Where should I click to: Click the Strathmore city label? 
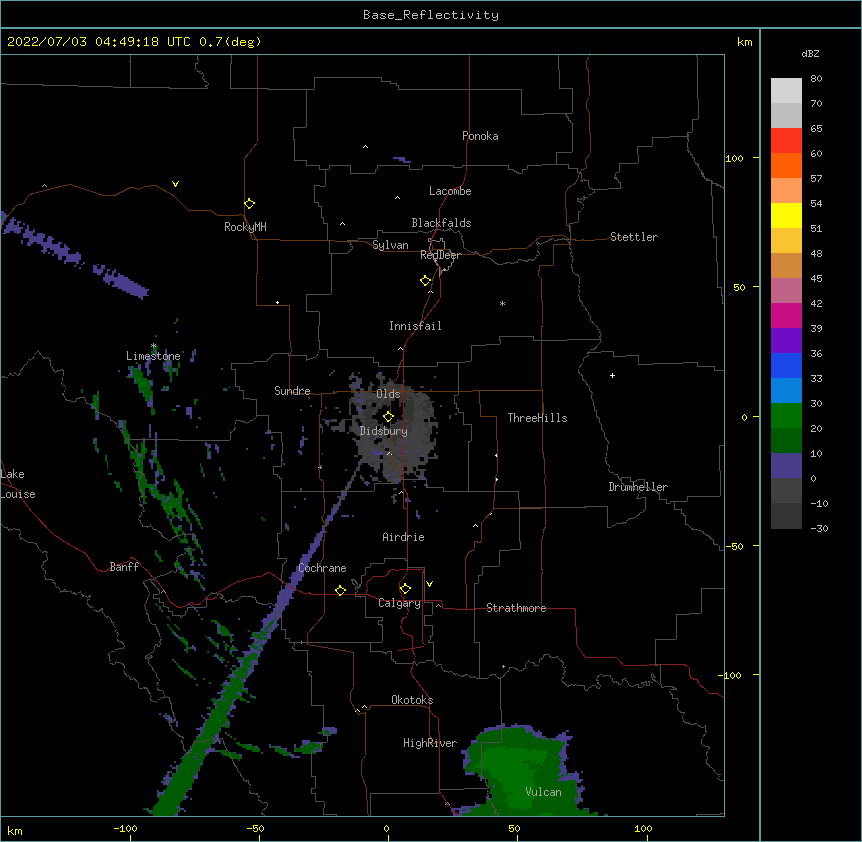(x=516, y=608)
